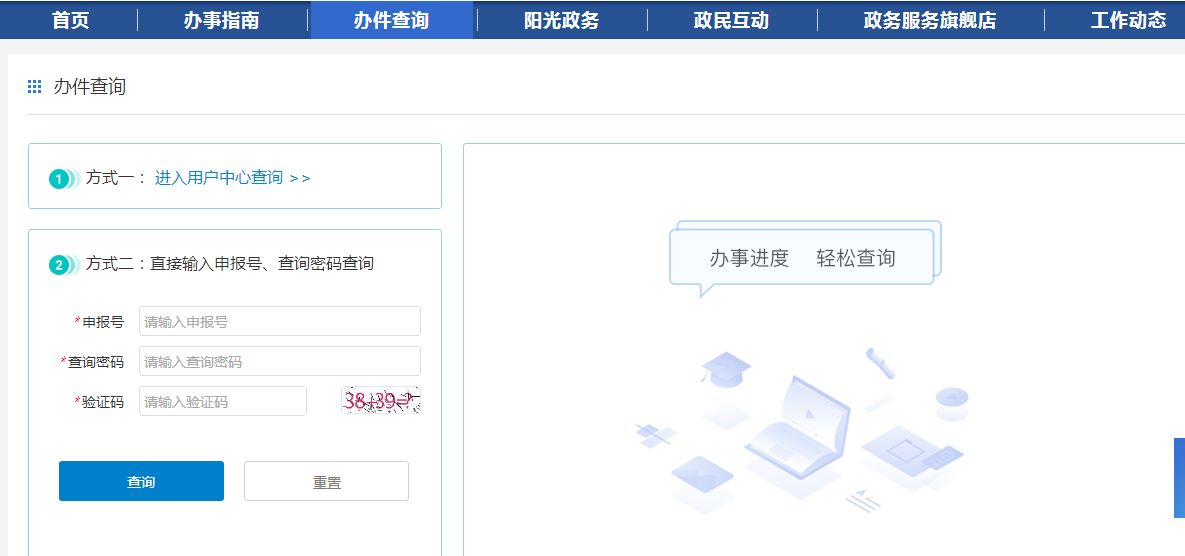Go to the 首页 navigation tab
Viewport: 1185px width, 556px height.
click(x=70, y=20)
